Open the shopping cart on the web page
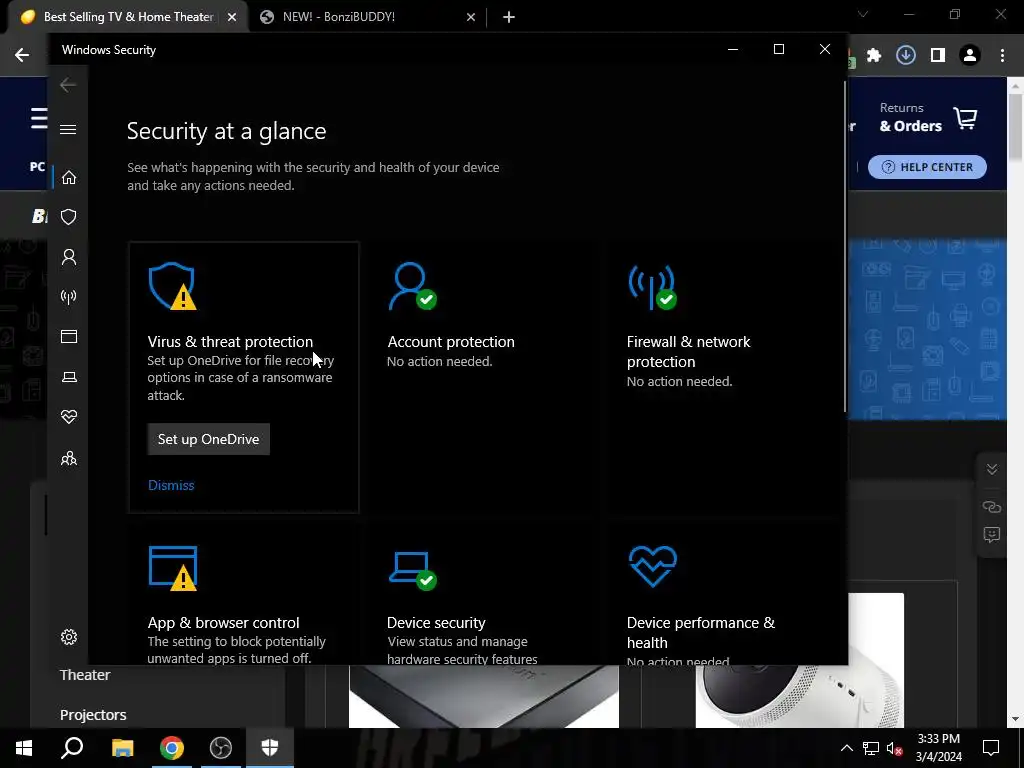Screen dimensions: 1024x768 (x=966, y=118)
